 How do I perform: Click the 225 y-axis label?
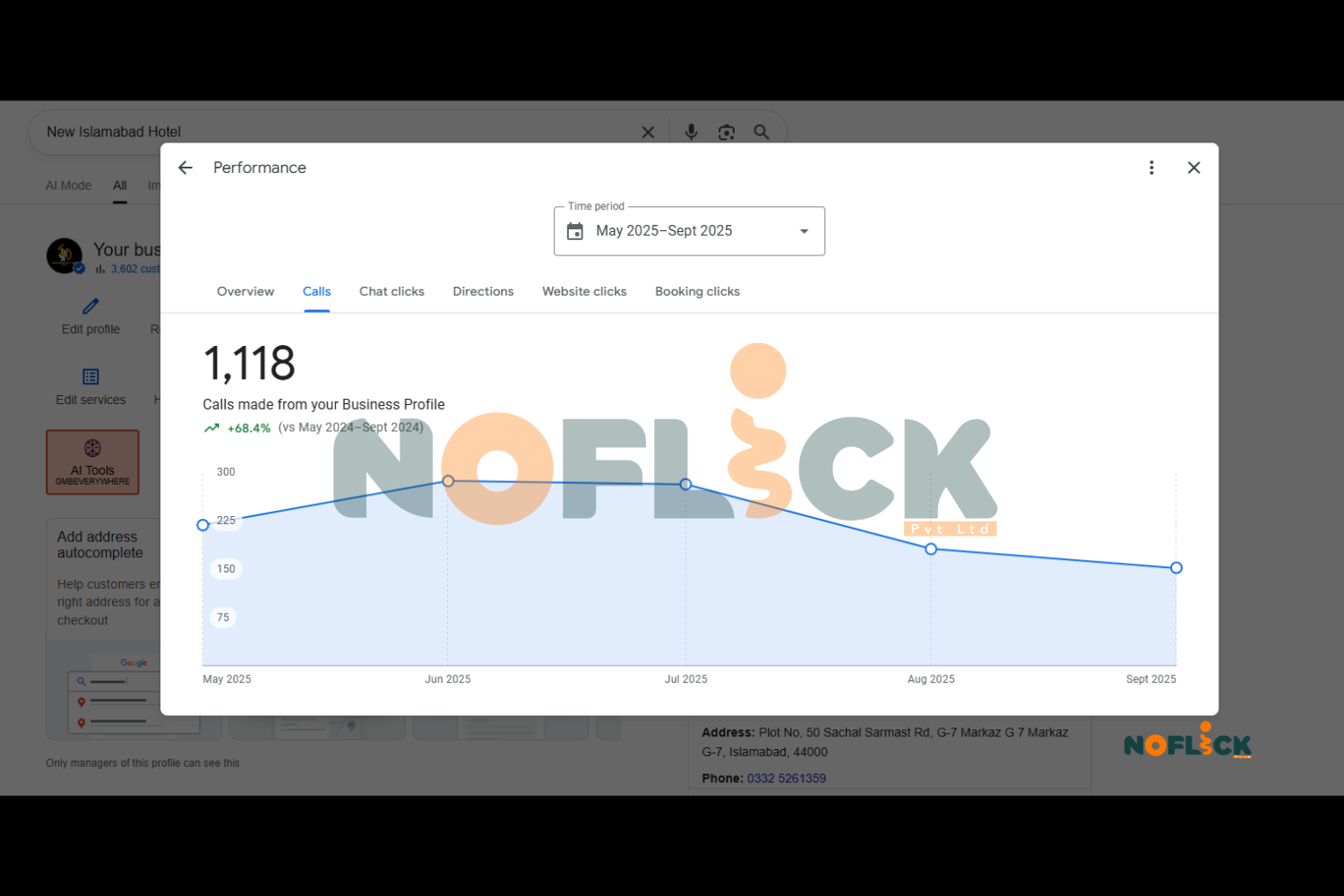(x=226, y=521)
